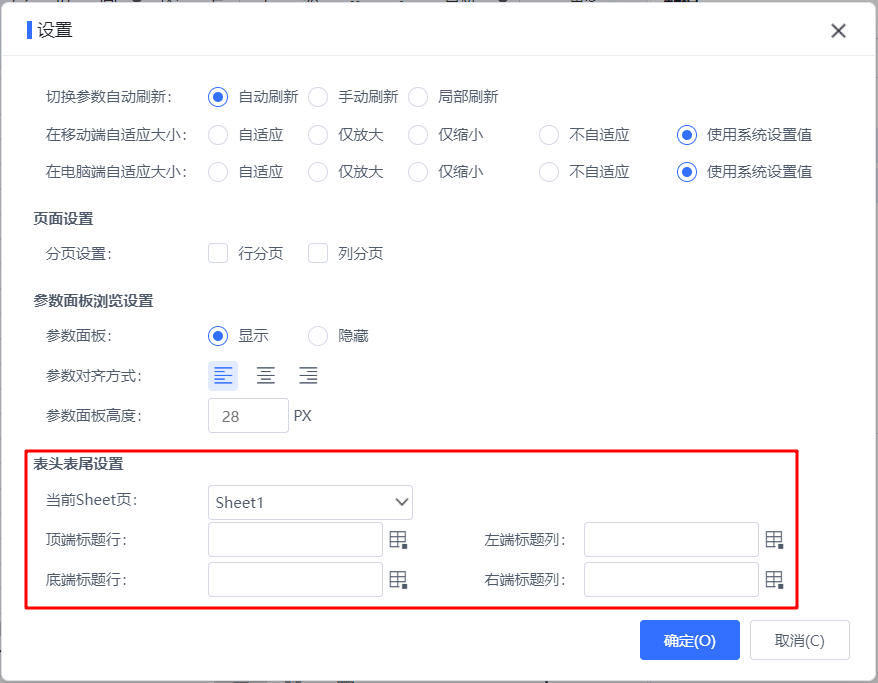Image resolution: width=878 pixels, height=683 pixels.
Task: Close the 设置 dialog with X
Action: click(x=838, y=31)
